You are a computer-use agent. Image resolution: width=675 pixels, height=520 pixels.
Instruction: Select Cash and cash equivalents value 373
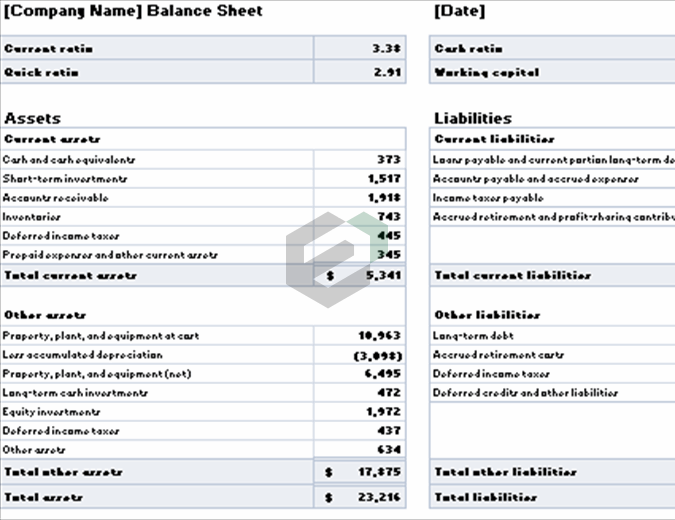coord(388,159)
